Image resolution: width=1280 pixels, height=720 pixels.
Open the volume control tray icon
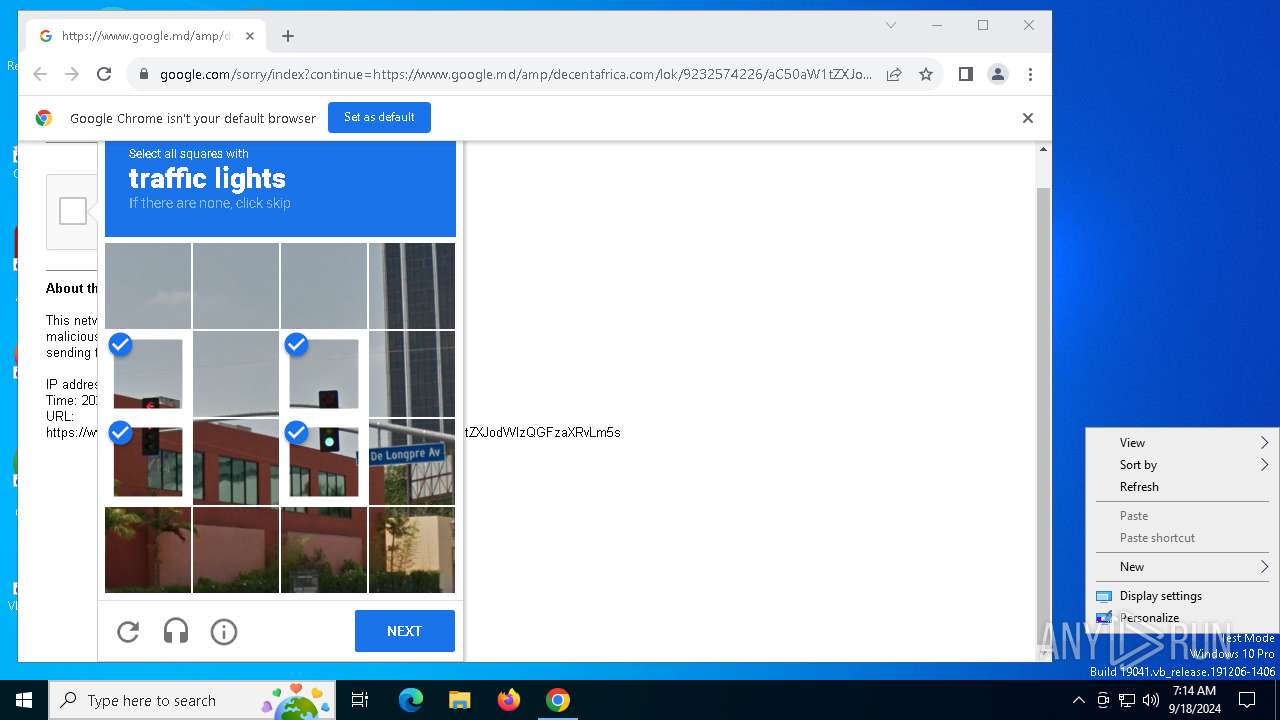pyautogui.click(x=1151, y=700)
